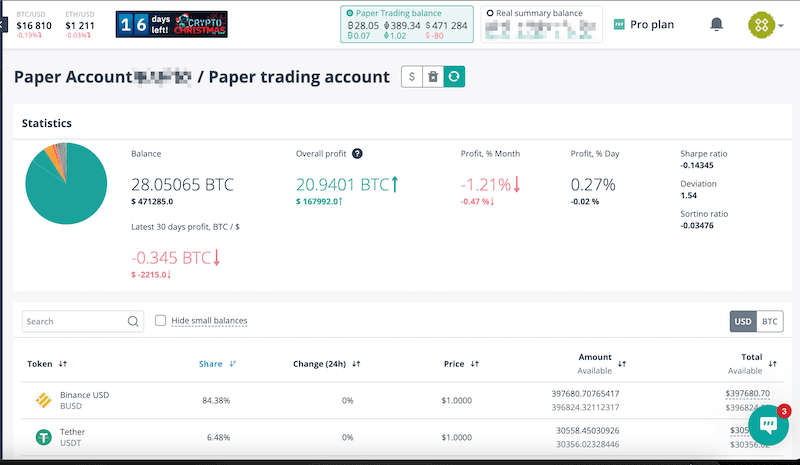Click the ETH/USD price ticker

click(80, 25)
